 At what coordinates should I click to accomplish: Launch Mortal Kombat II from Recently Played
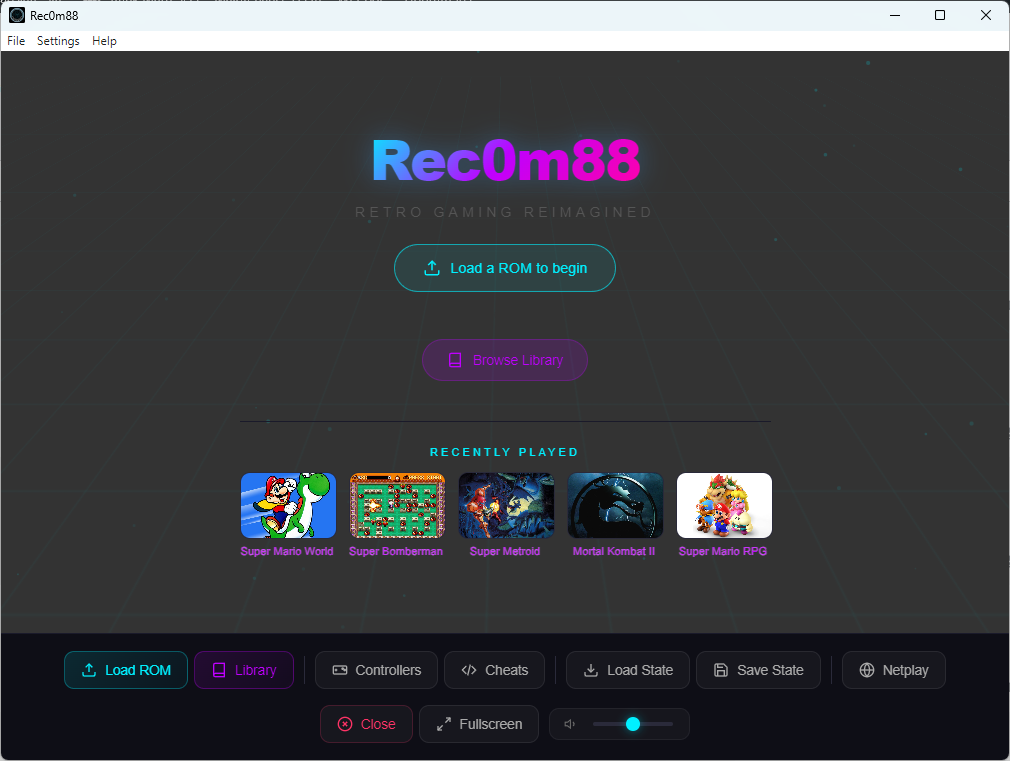(614, 505)
